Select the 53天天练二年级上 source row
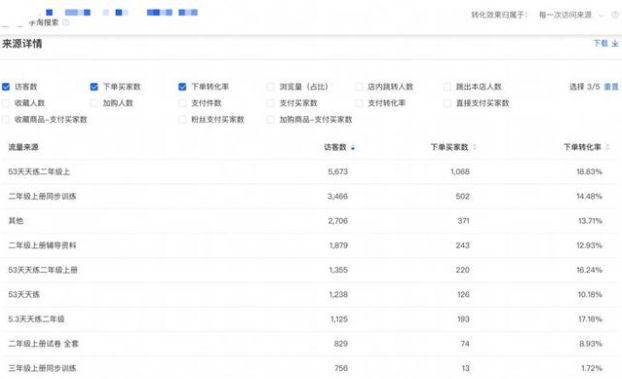The width and height of the screenshot is (622, 379). point(311,172)
